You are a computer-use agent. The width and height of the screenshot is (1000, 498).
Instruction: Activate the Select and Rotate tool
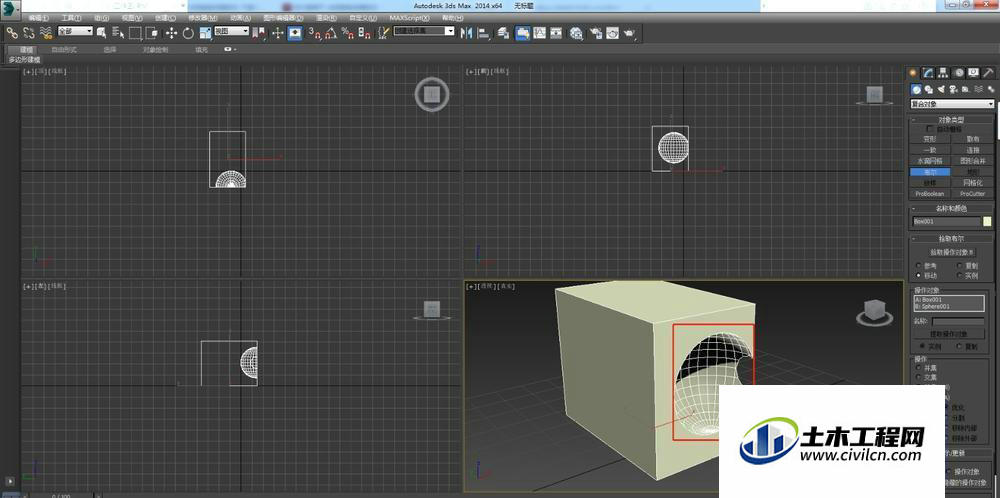pos(188,33)
